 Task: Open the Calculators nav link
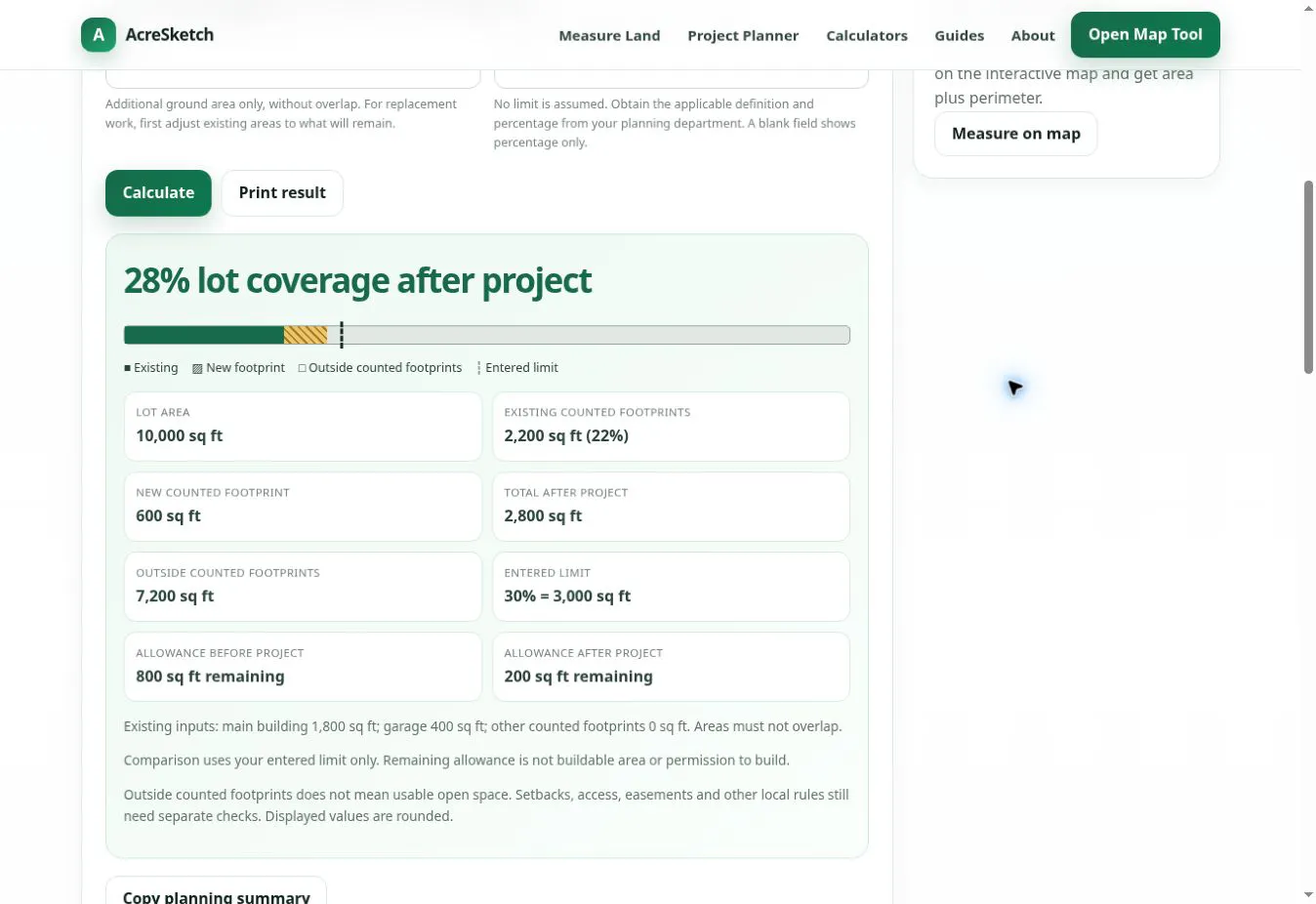[867, 36]
